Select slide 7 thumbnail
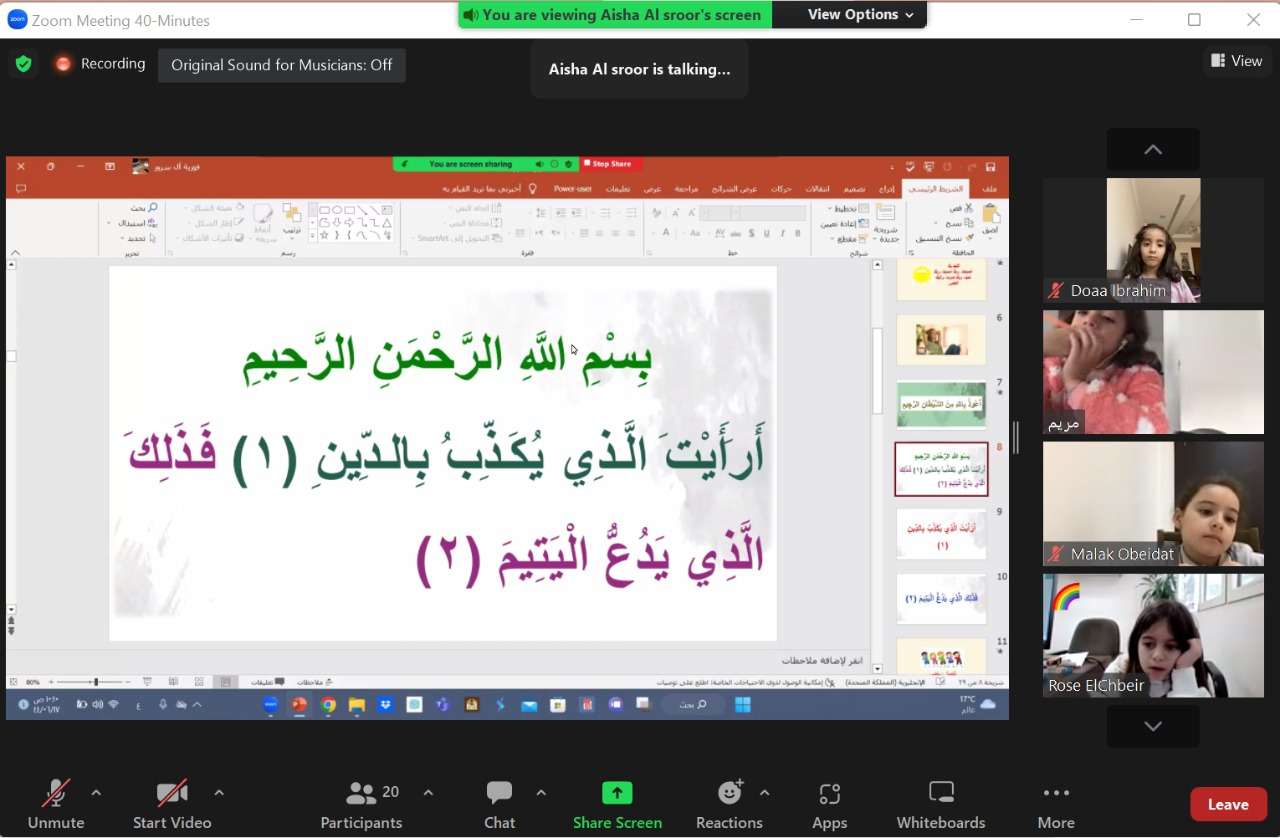This screenshot has height=838, width=1280. pos(941,405)
